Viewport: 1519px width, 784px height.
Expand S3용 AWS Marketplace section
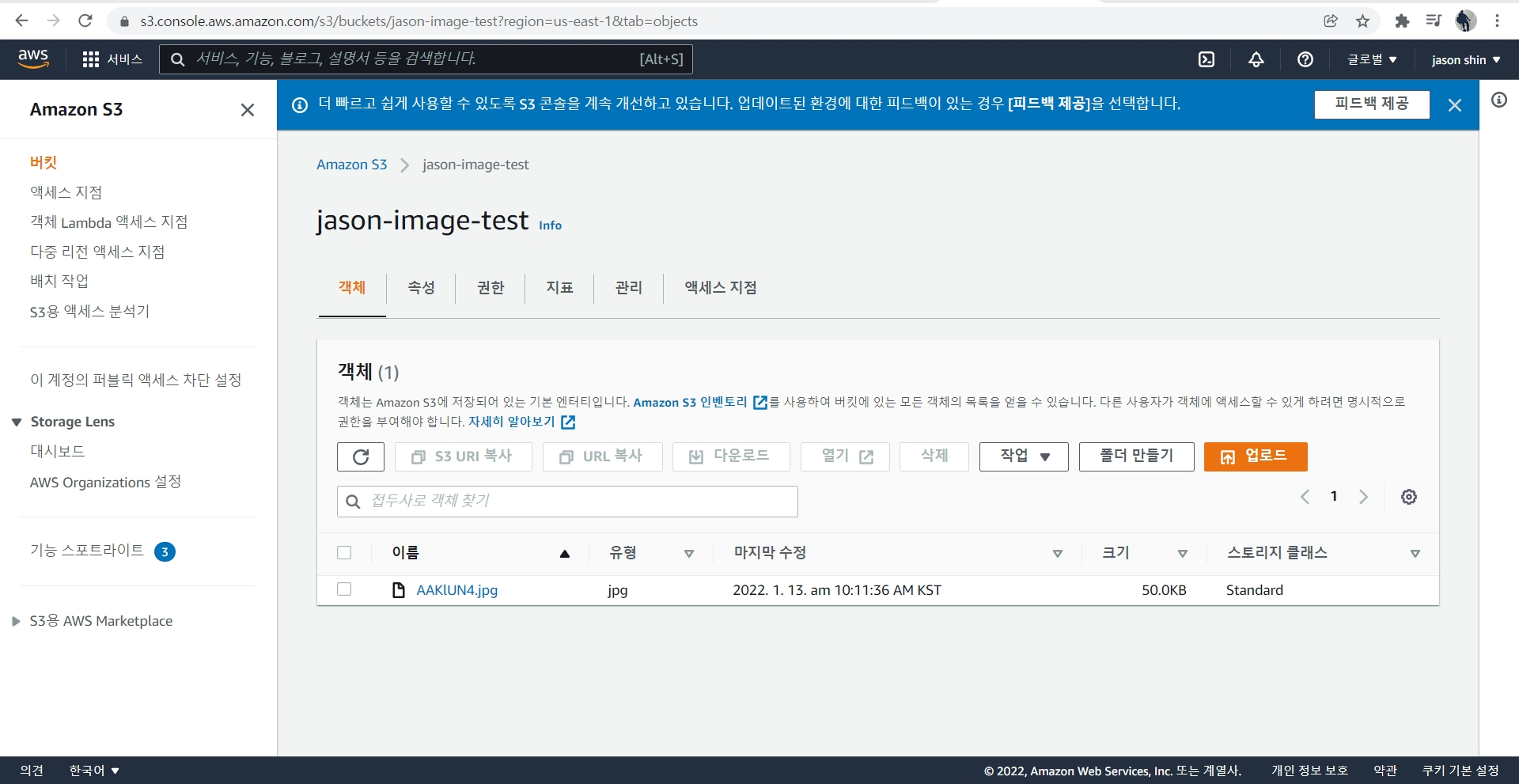[x=16, y=622]
